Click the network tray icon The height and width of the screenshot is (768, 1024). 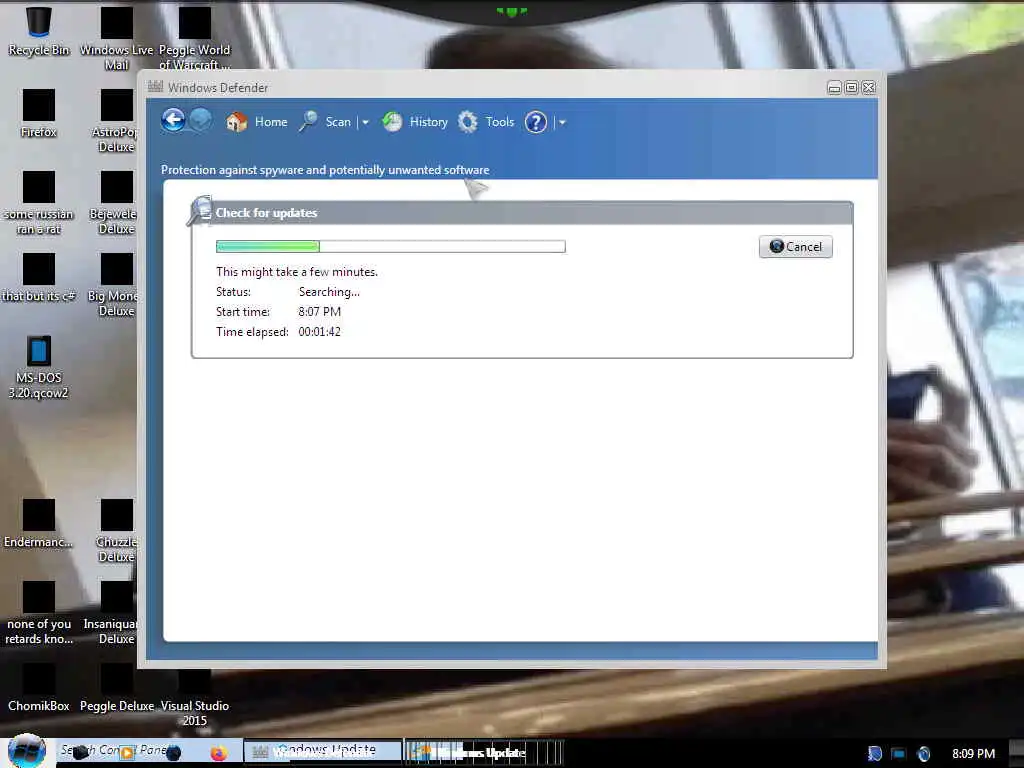click(899, 754)
